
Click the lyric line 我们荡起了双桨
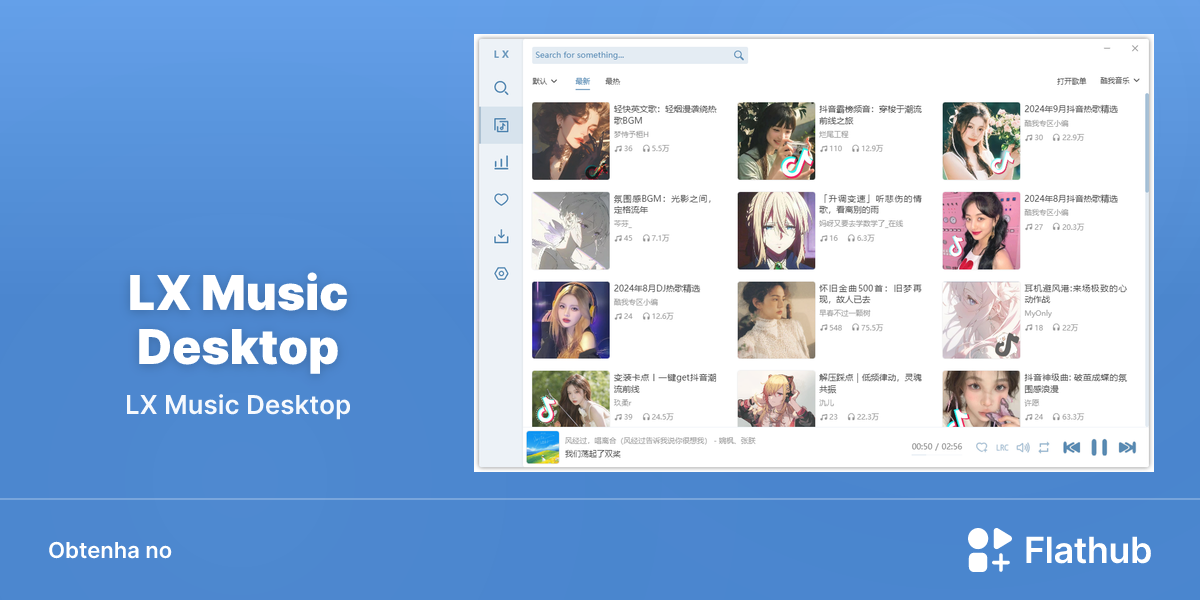(x=593, y=454)
